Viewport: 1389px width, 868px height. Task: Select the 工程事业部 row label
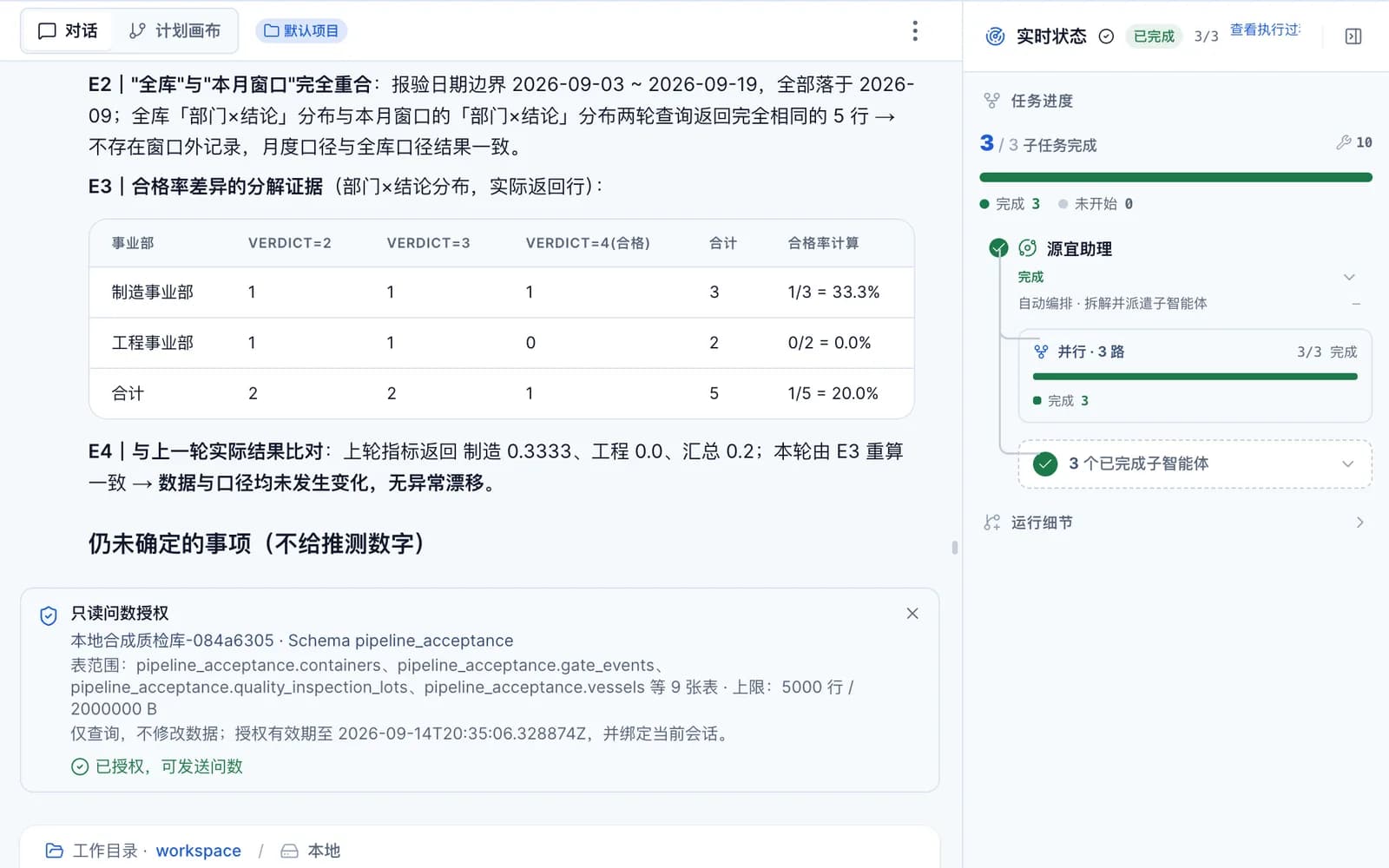(x=153, y=343)
